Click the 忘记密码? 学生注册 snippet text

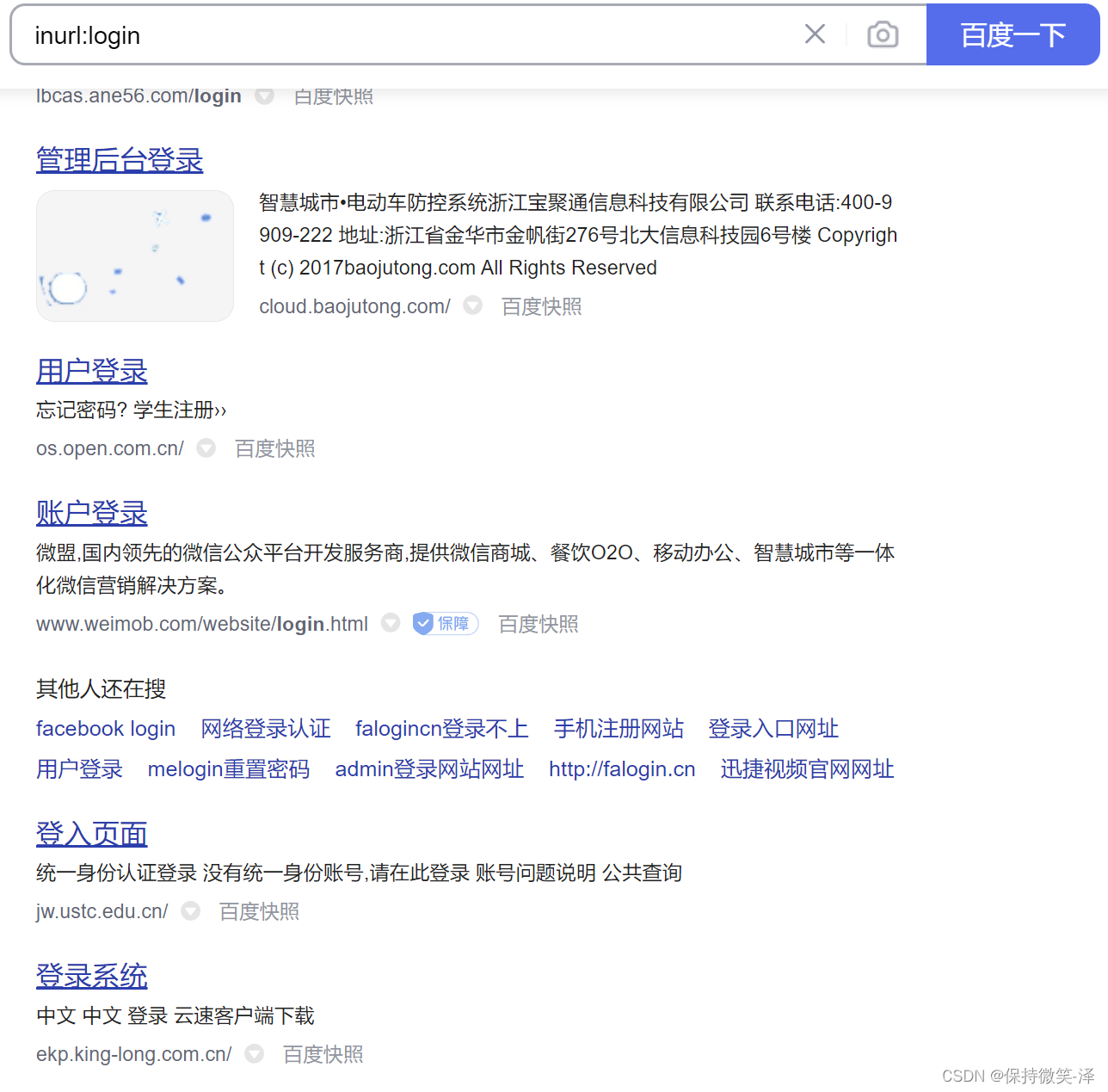point(132,410)
